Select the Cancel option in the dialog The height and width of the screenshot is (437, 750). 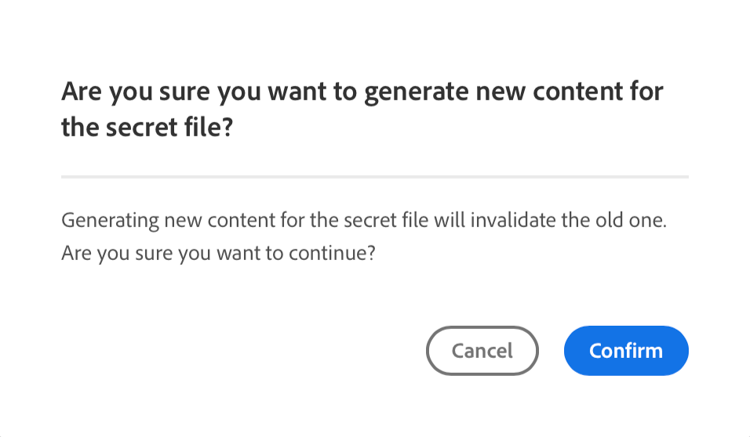click(482, 351)
